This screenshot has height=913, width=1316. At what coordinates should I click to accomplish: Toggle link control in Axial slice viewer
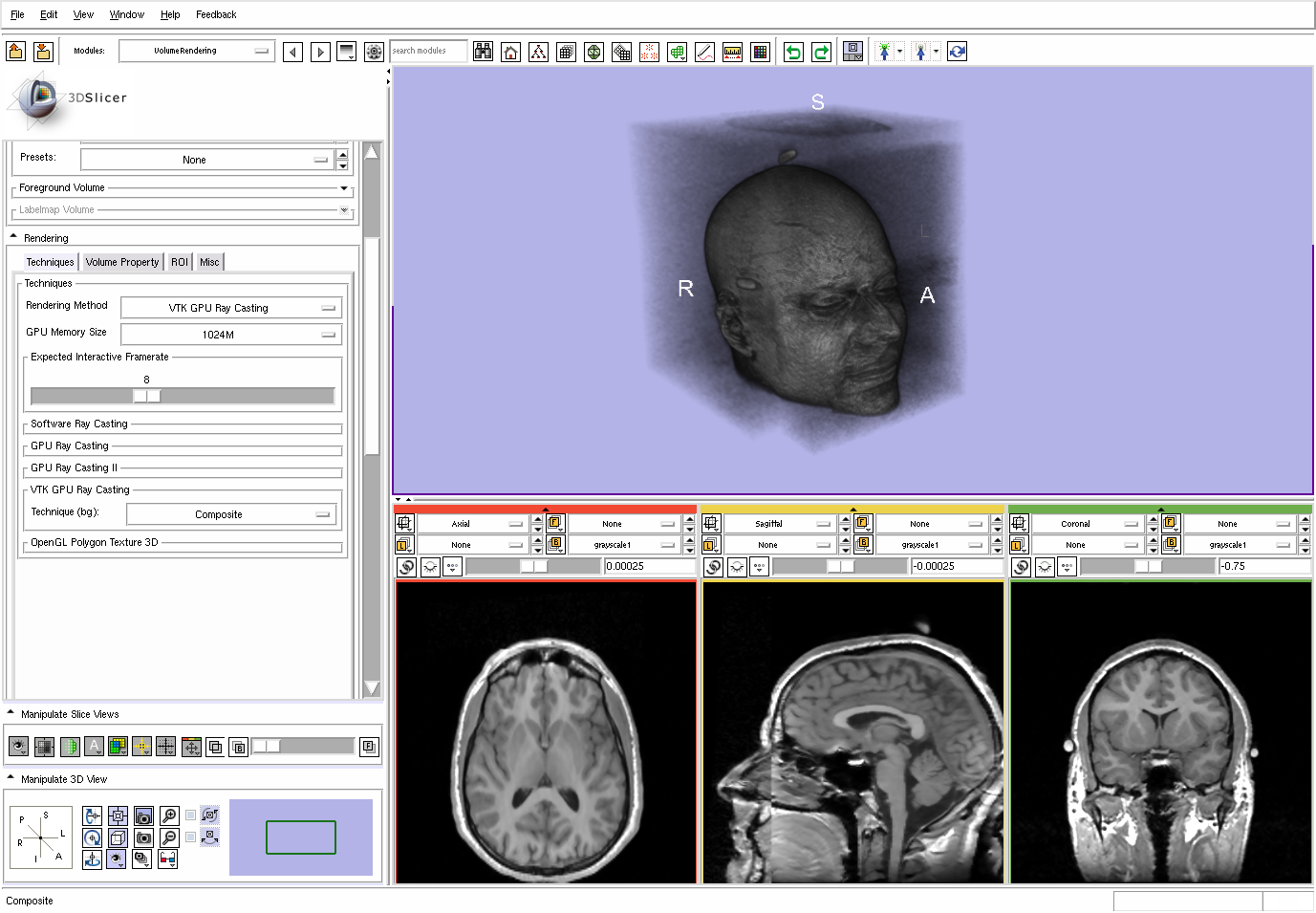pyautogui.click(x=406, y=567)
